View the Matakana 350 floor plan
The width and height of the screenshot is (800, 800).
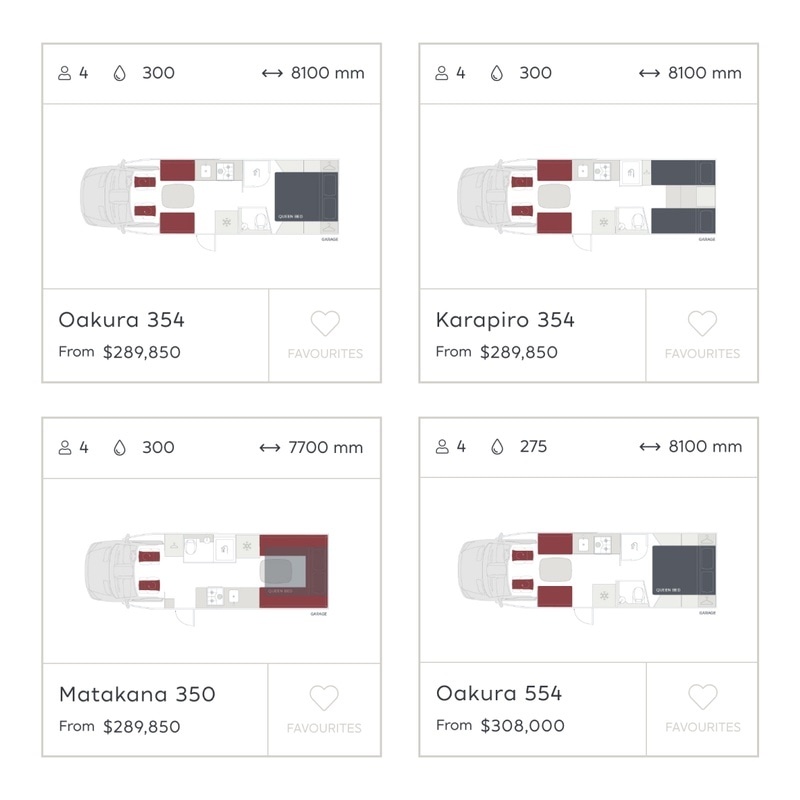207,579
